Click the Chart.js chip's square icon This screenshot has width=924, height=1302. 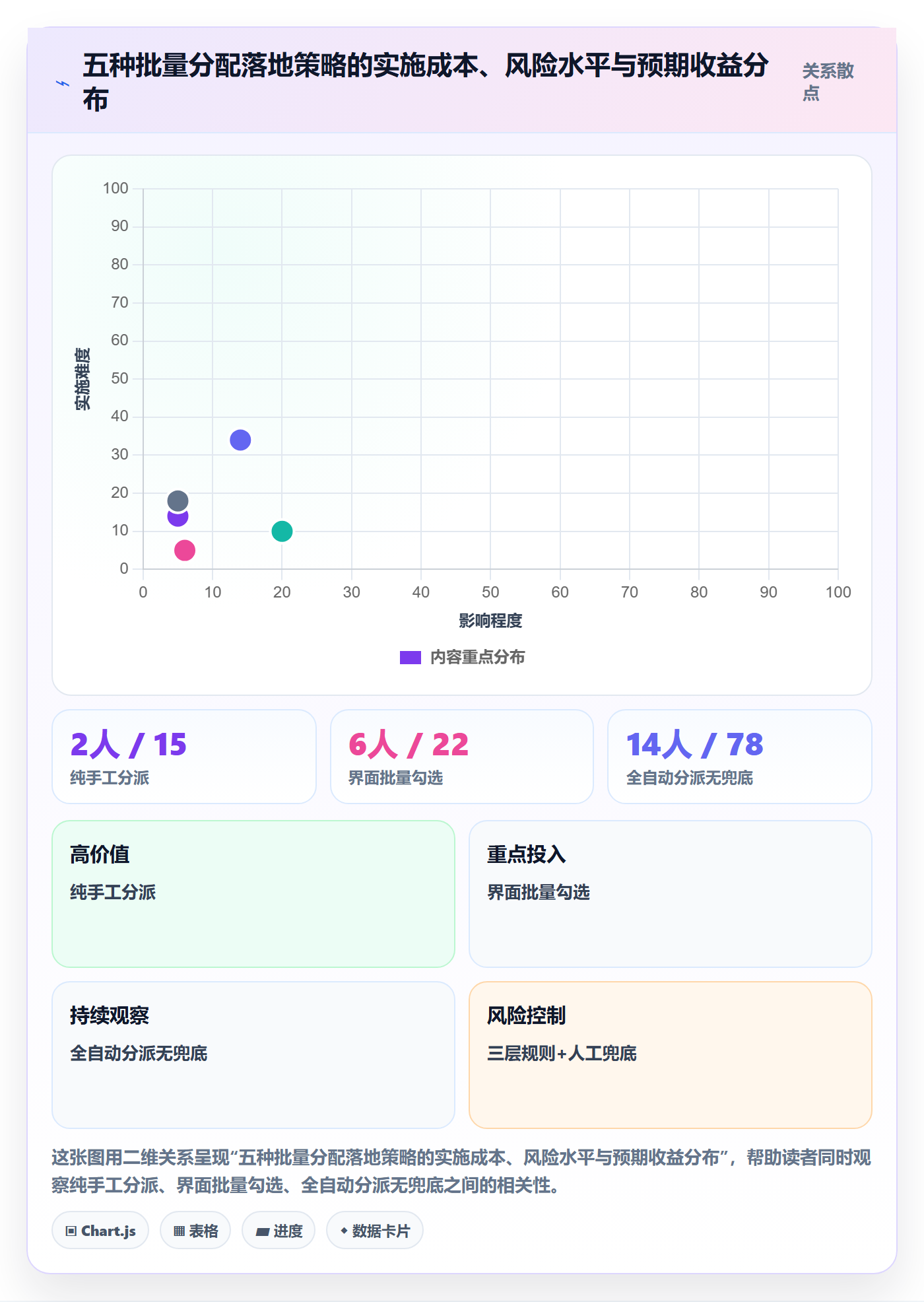[71, 1231]
